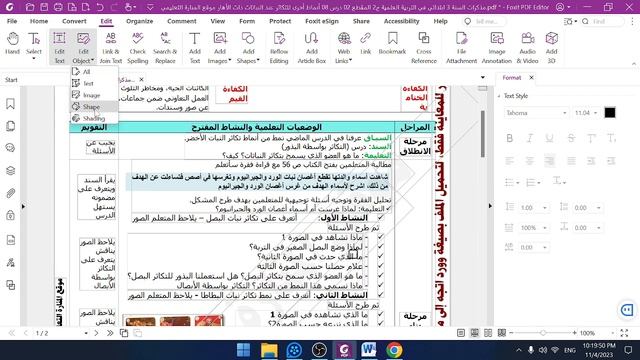The height and width of the screenshot is (360, 640).
Task: Select the Hand tool
Action: coord(13,43)
